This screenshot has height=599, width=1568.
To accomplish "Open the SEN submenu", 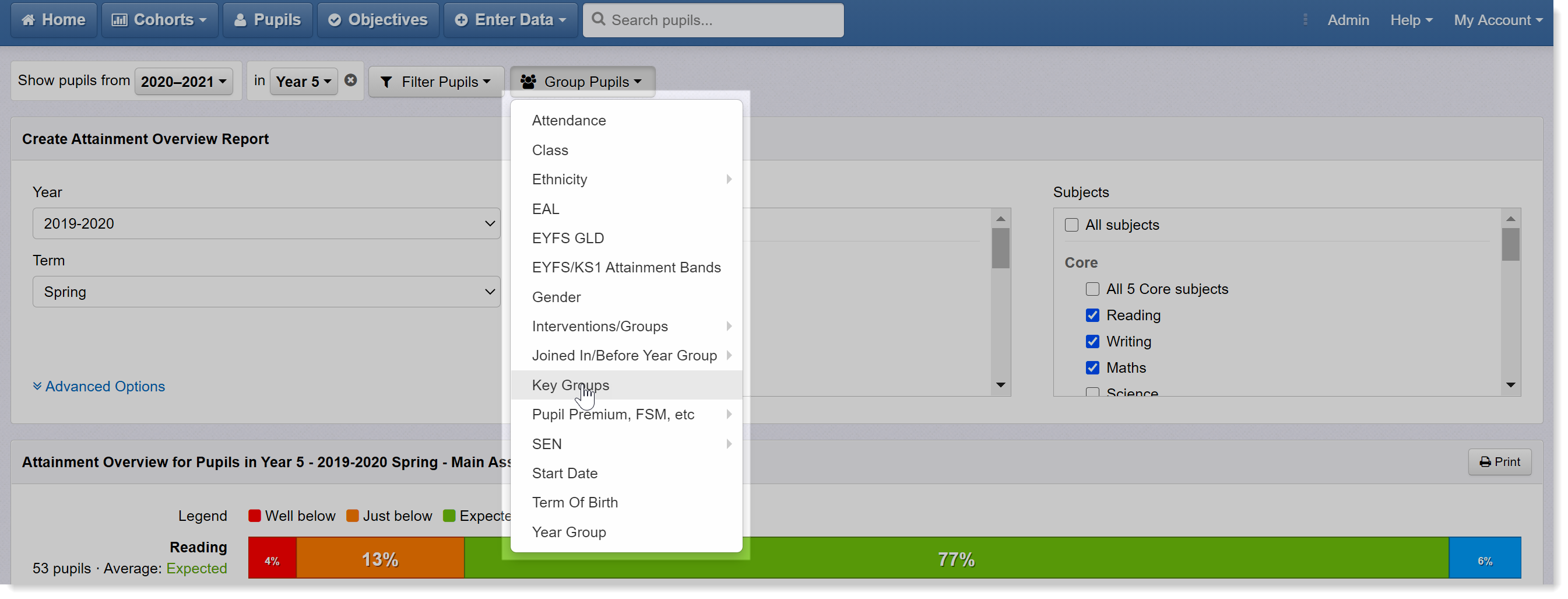I will coord(627,444).
